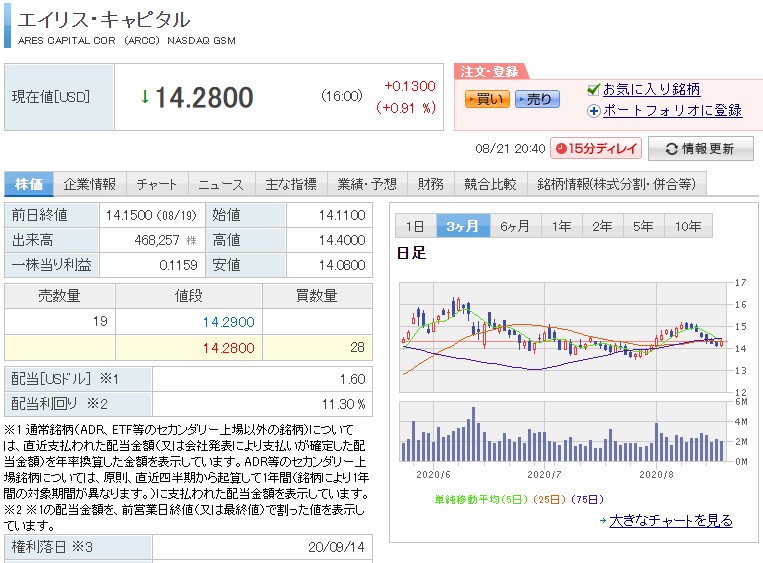763x563 pixels.
Task: Click the green down arrow price icon
Action: click(145, 97)
